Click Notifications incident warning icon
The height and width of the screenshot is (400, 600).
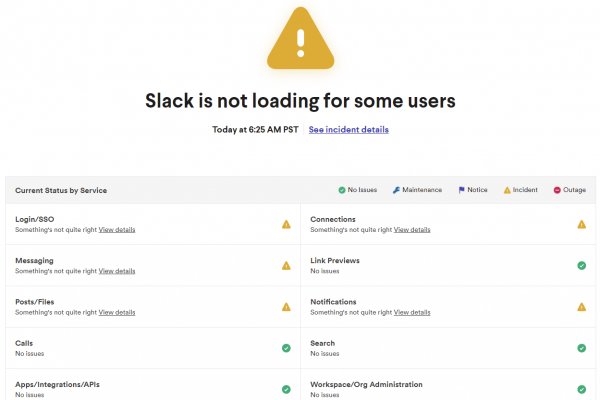click(x=581, y=307)
